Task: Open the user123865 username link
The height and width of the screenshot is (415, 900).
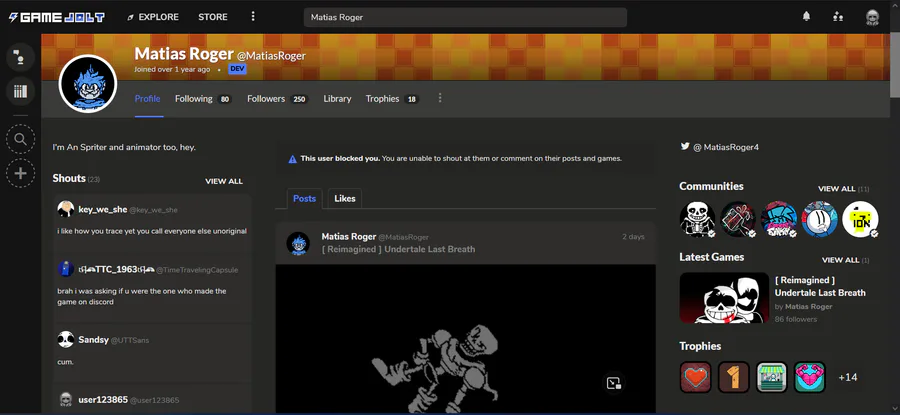Action: coord(103,400)
